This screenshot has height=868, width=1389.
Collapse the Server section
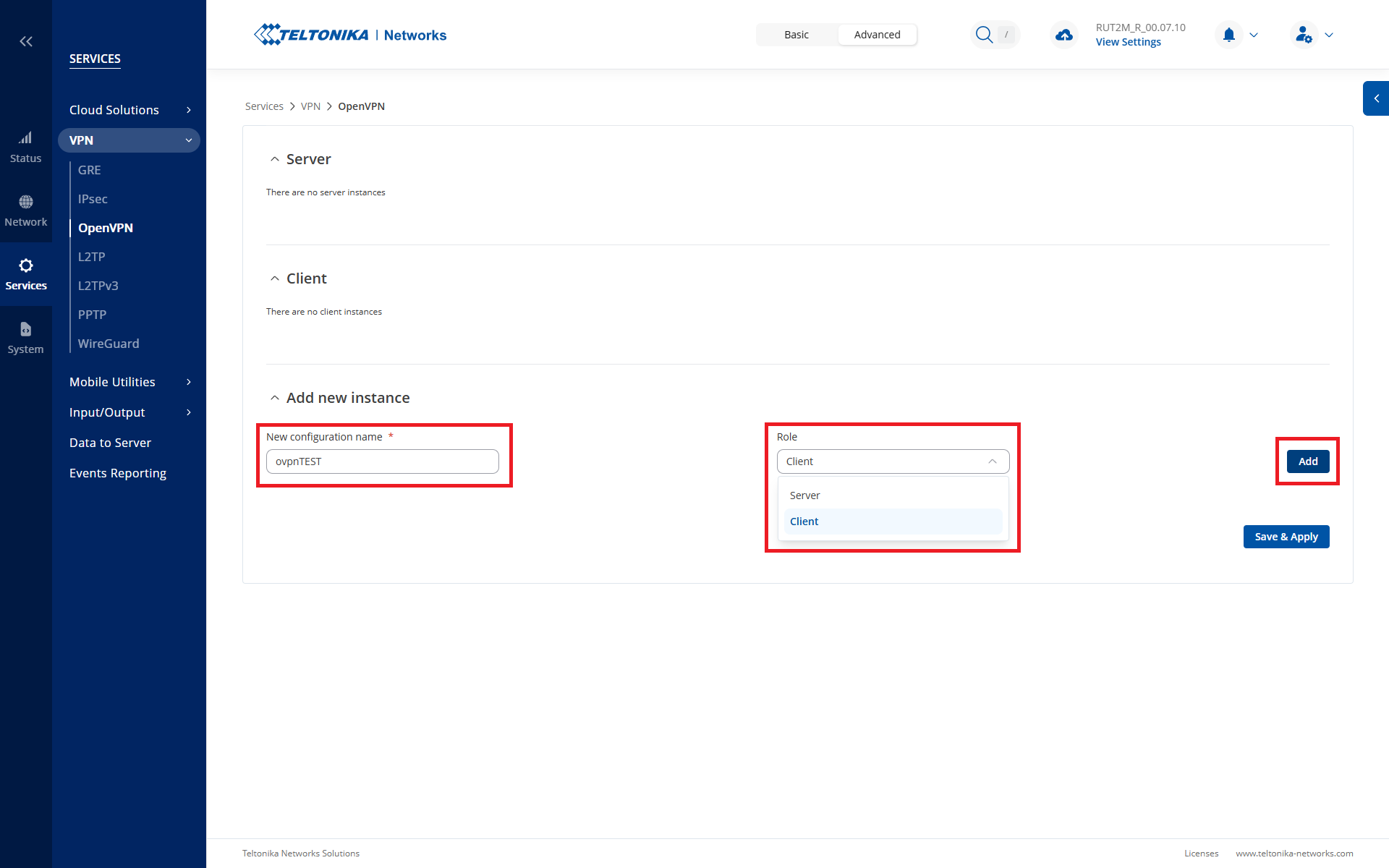click(275, 159)
